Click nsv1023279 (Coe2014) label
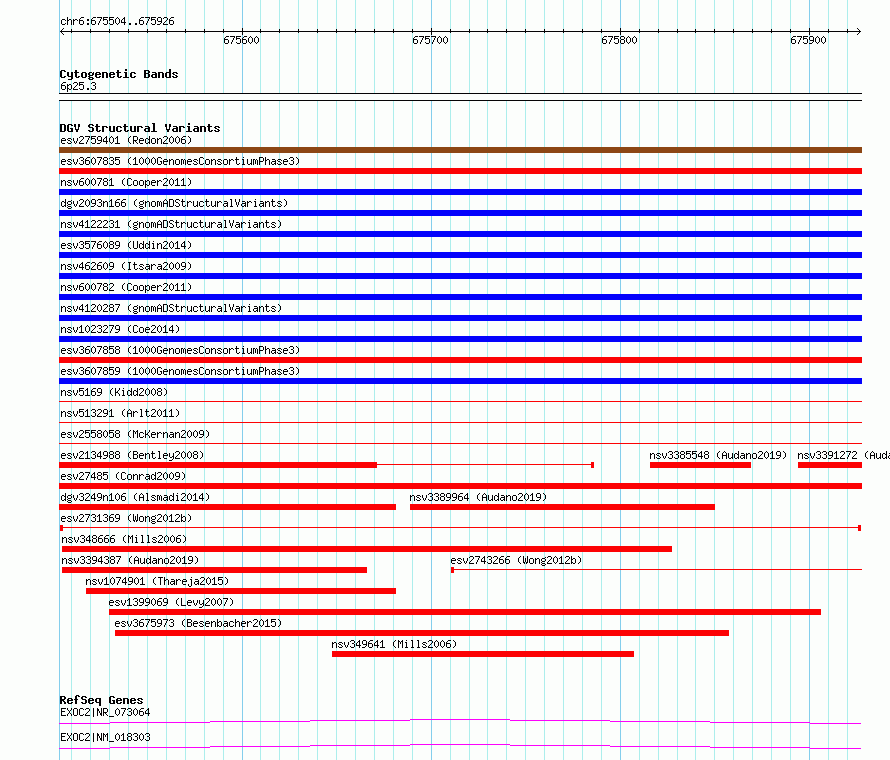 120,329
